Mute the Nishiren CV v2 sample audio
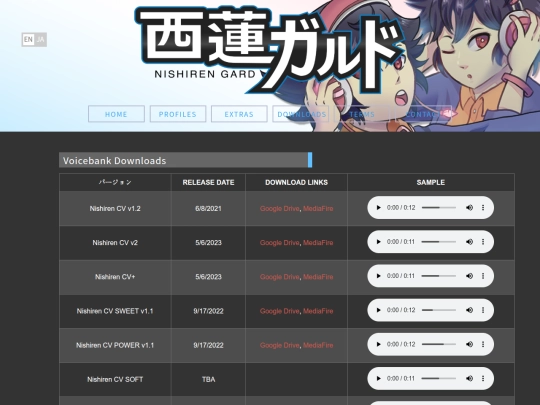The image size is (540, 405). pos(469,242)
